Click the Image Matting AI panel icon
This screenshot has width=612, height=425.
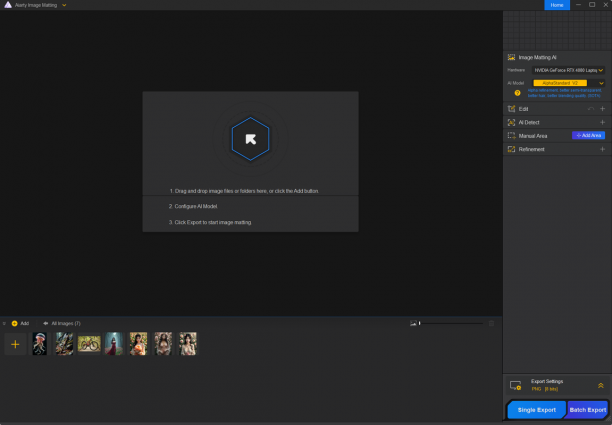(x=511, y=57)
